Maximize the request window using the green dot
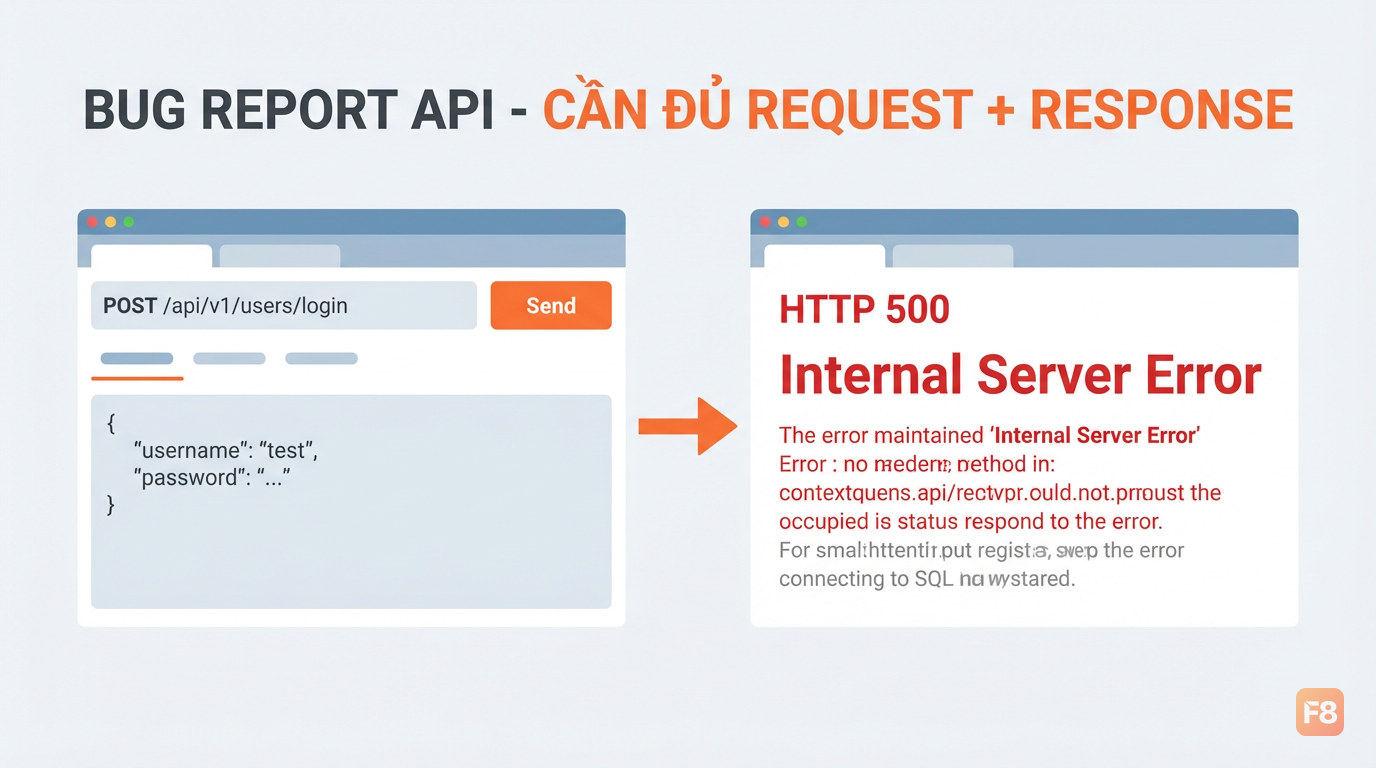This screenshot has height=768, width=1376. pos(128,222)
